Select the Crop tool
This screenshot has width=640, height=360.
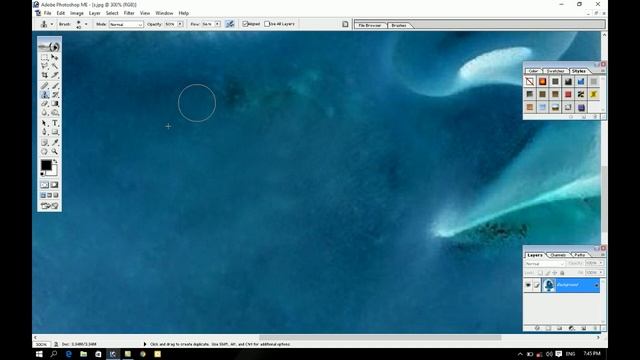pos(44,75)
